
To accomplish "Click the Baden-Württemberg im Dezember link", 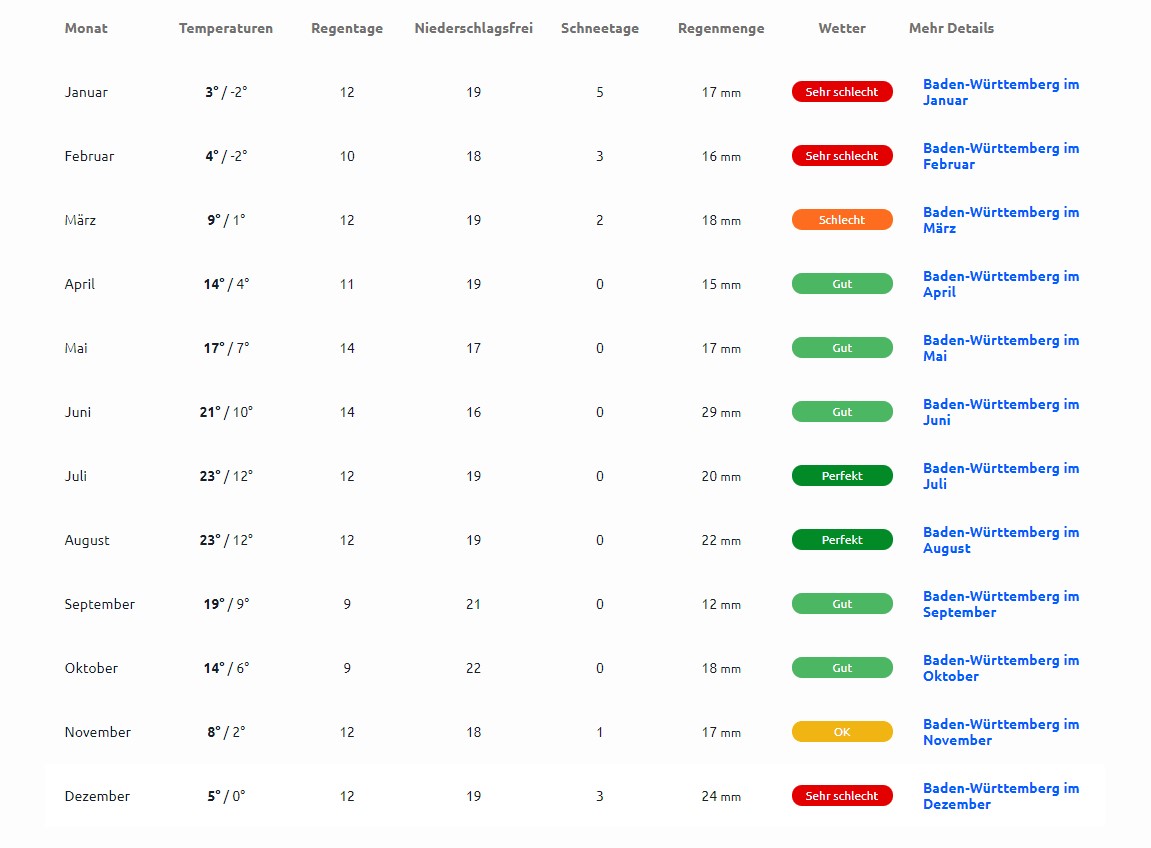I will click(x=1000, y=796).
